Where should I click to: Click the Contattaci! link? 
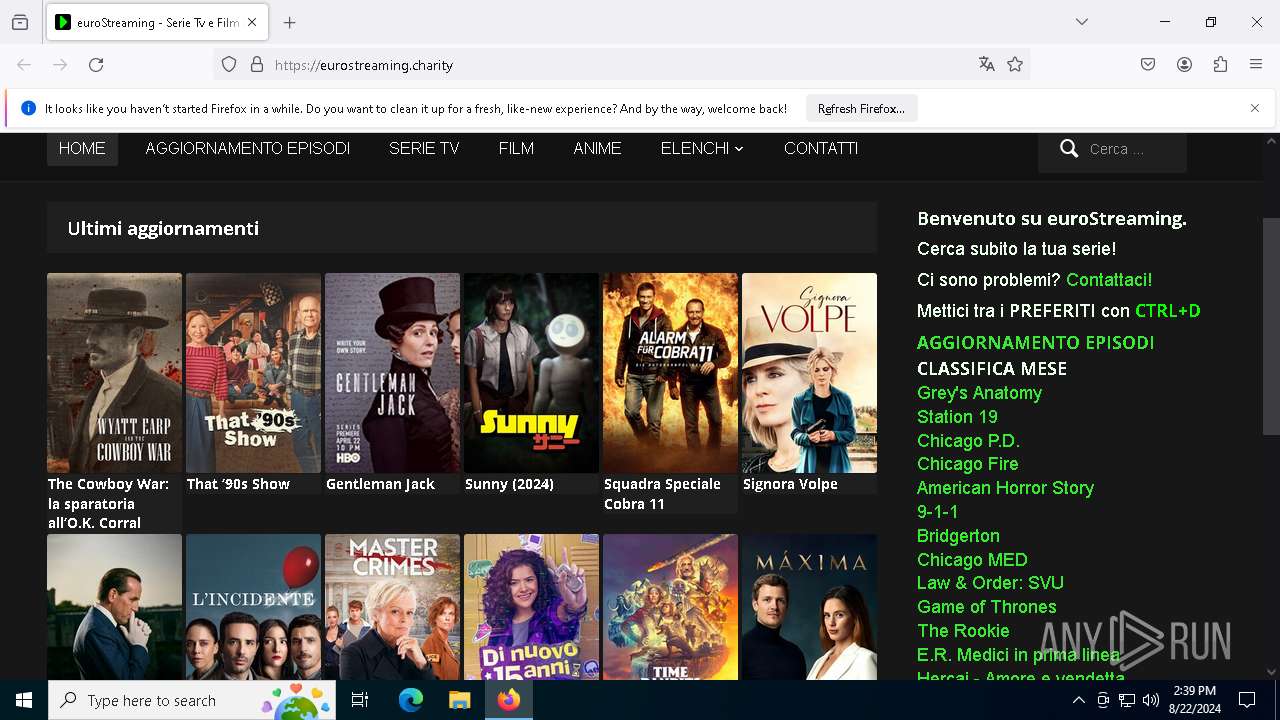[1109, 280]
